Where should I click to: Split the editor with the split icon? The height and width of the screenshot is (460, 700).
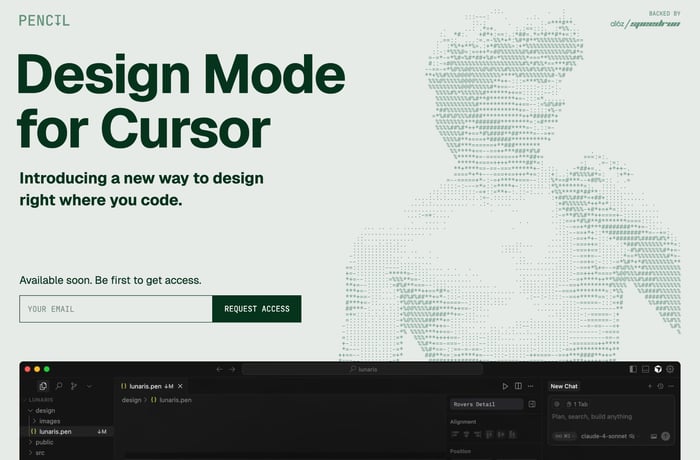pos(518,386)
